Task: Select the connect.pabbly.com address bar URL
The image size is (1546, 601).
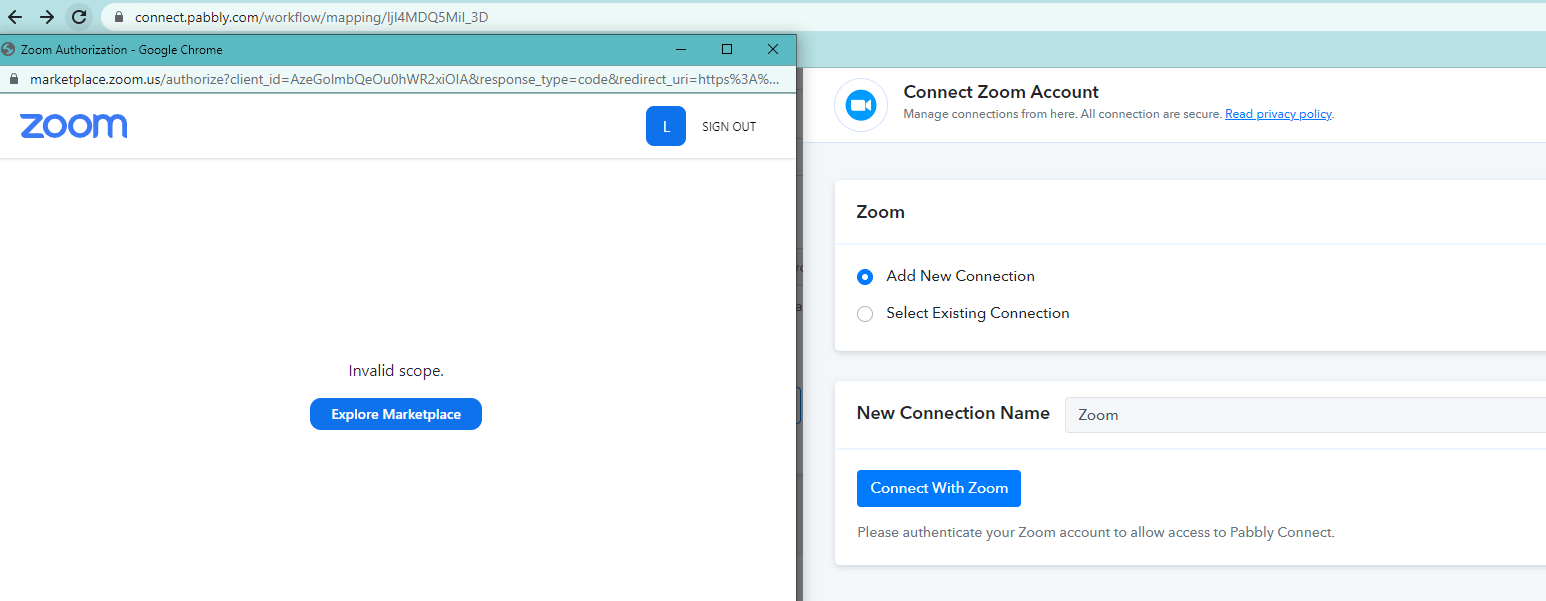Action: (311, 17)
